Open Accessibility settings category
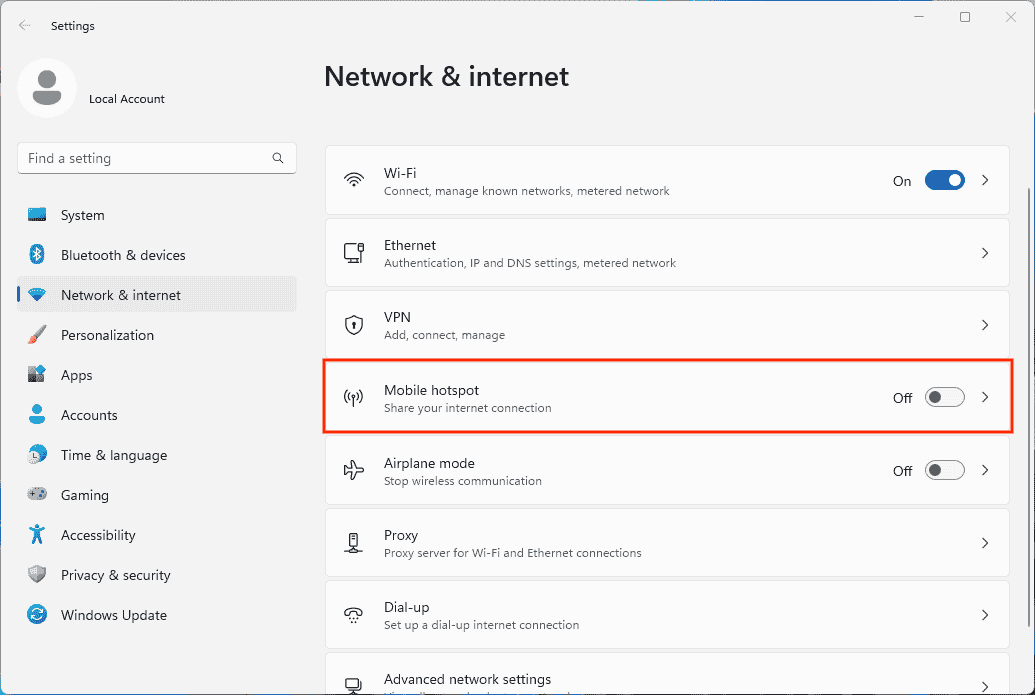This screenshot has height=695, width=1035. pos(156,535)
